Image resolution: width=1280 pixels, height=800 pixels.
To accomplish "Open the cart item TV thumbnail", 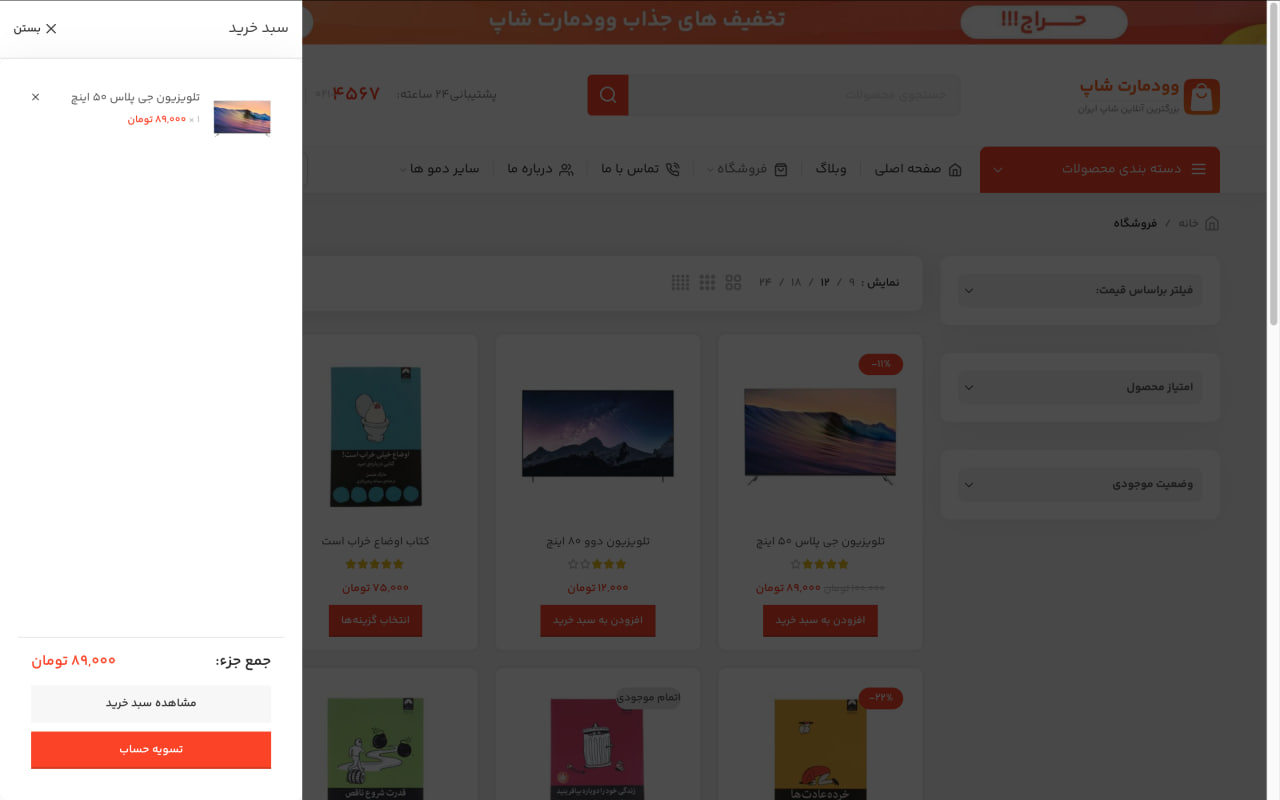I will 242,117.
